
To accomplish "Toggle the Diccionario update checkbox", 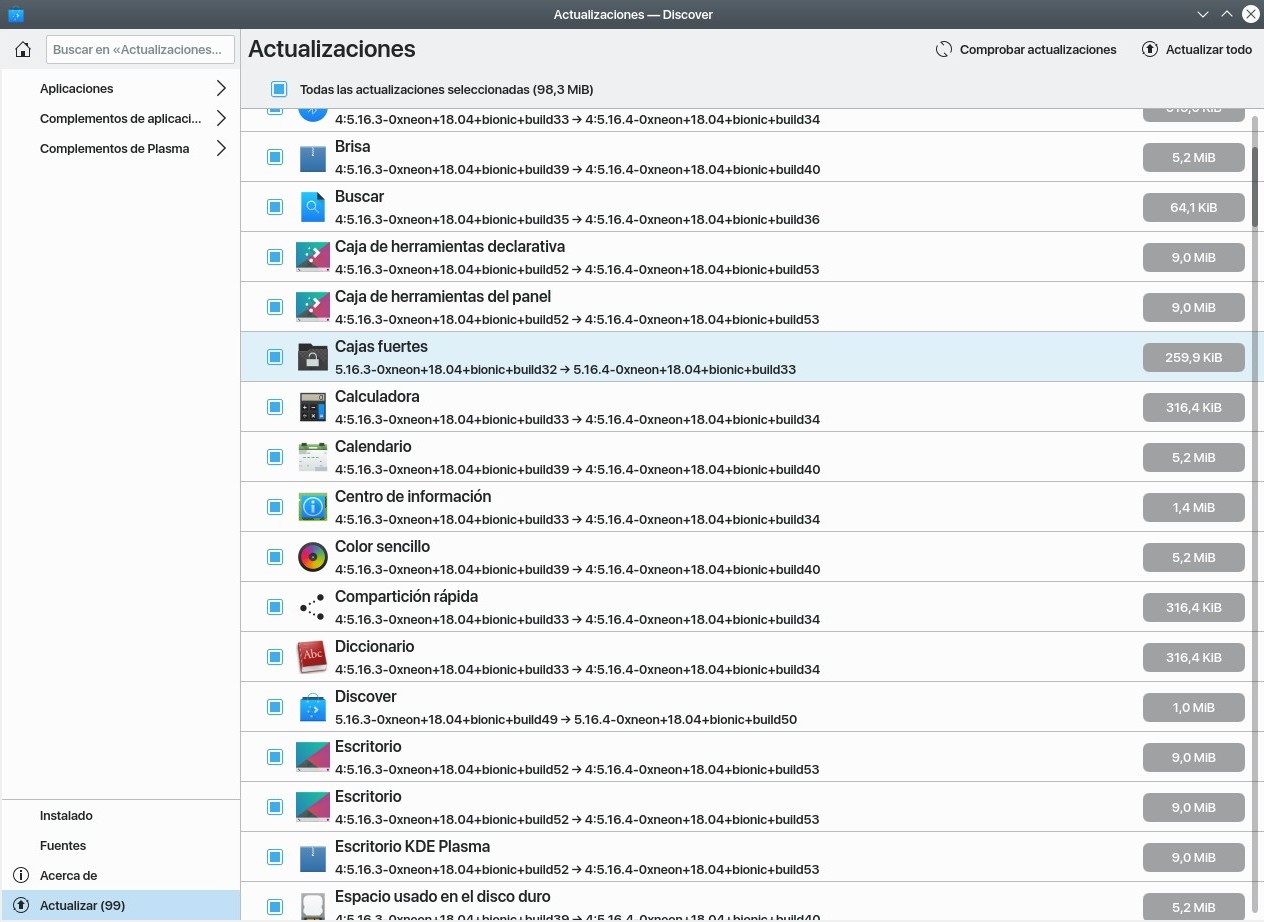I will [275, 657].
